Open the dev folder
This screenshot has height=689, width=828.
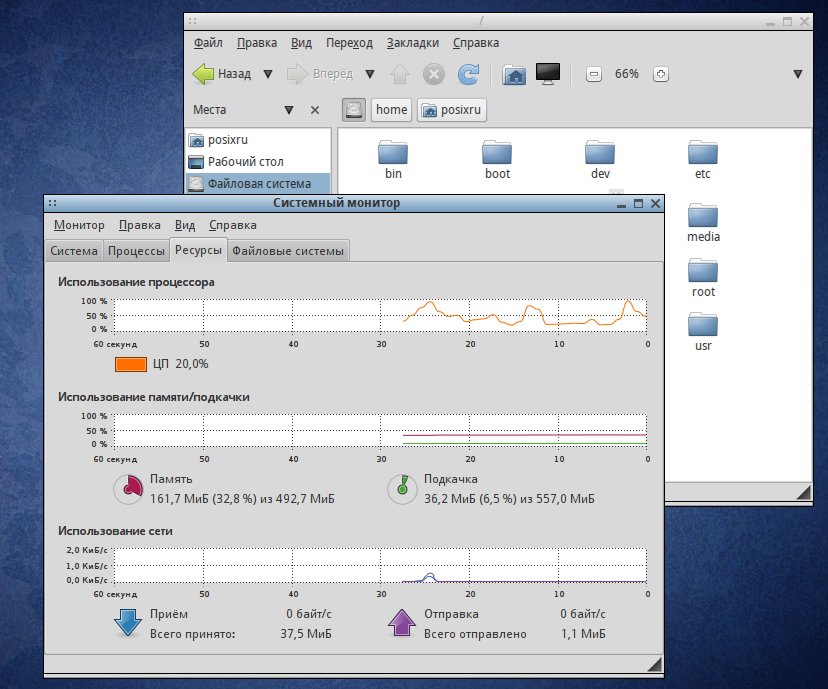click(x=600, y=160)
